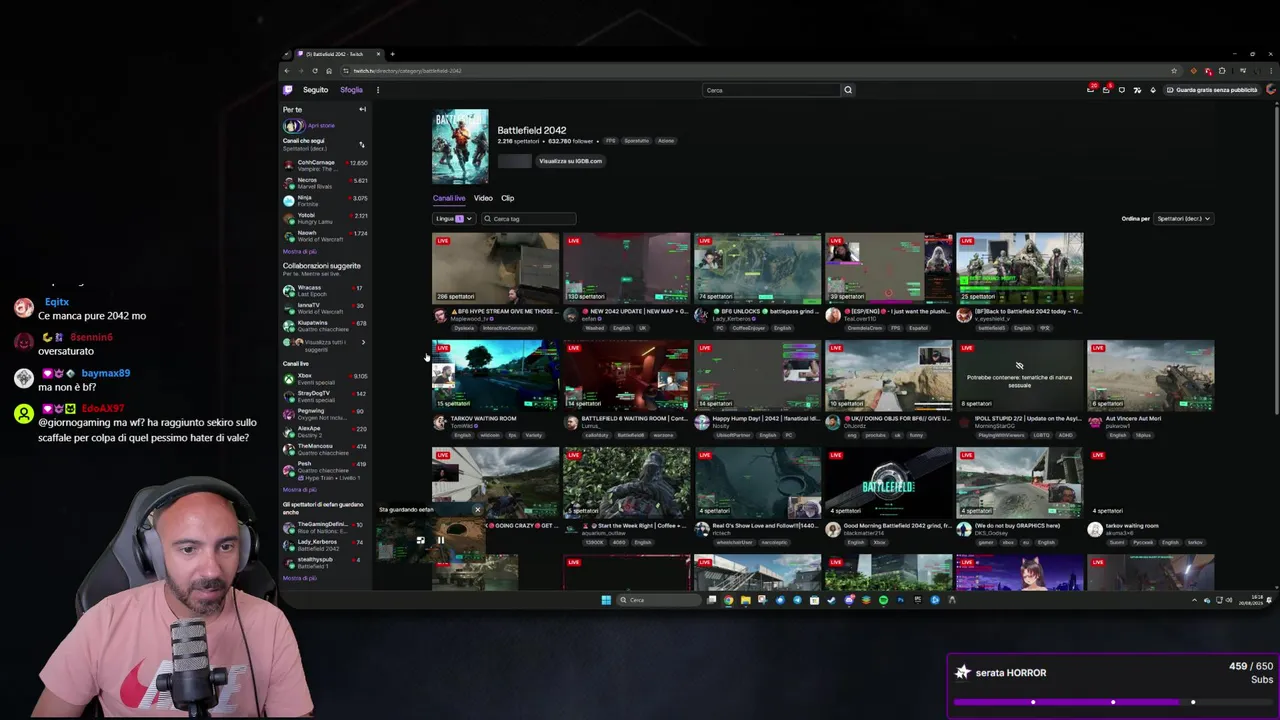Click the Twitch Cerca search field

click(772, 90)
